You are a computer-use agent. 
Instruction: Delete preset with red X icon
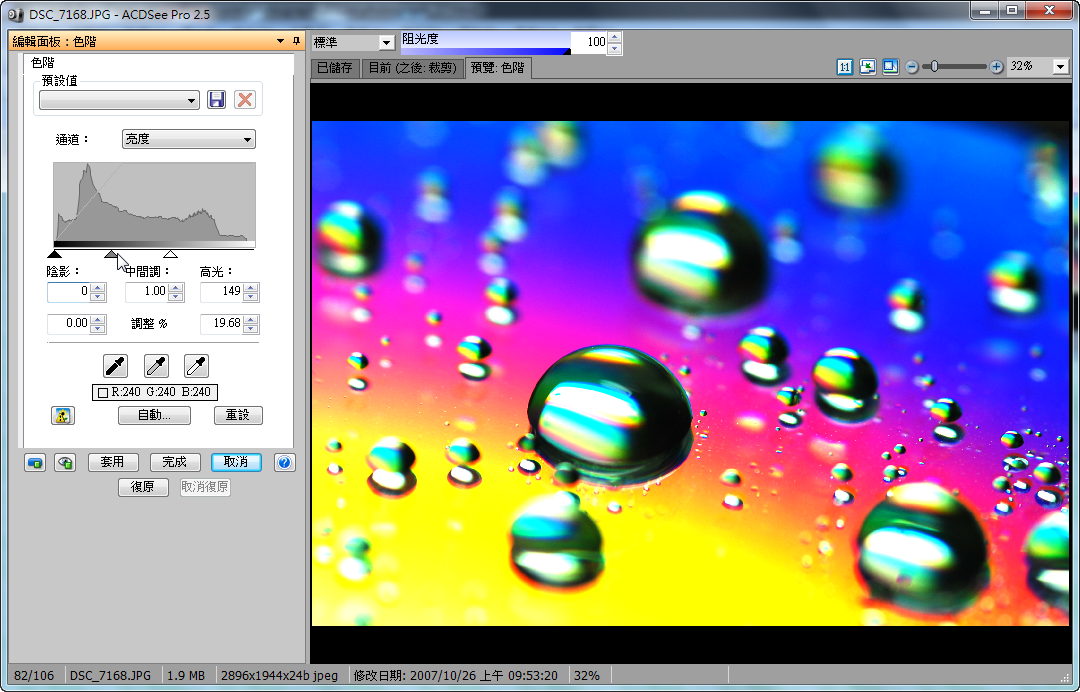point(244,100)
